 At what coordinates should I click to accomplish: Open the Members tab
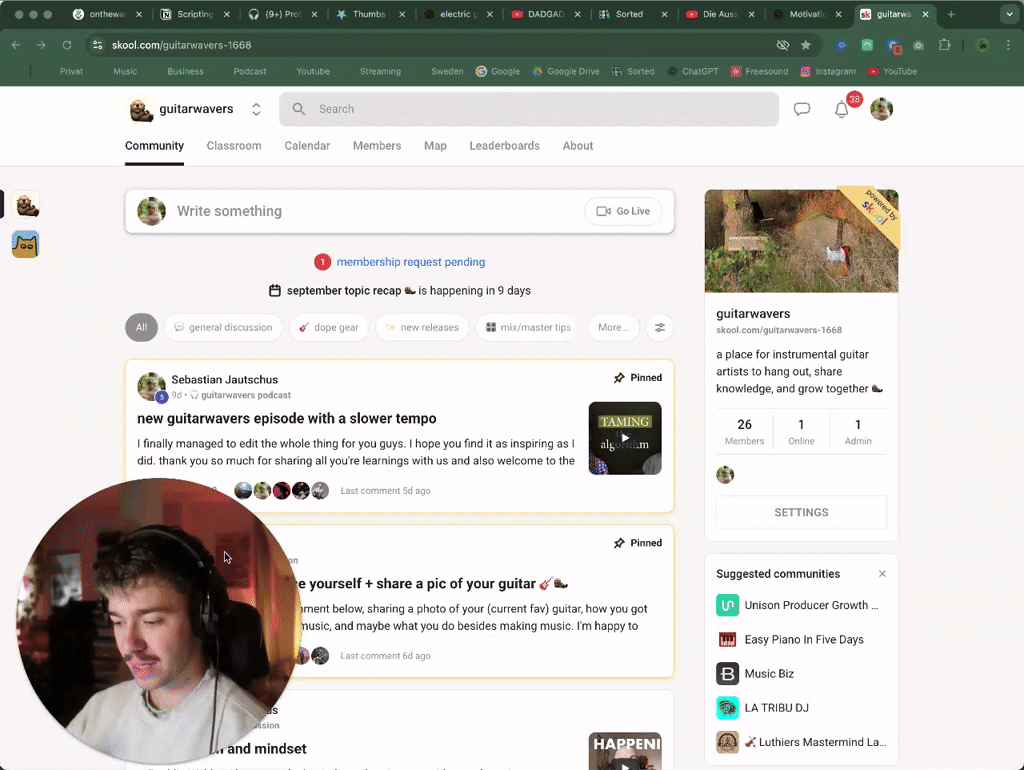[377, 146]
